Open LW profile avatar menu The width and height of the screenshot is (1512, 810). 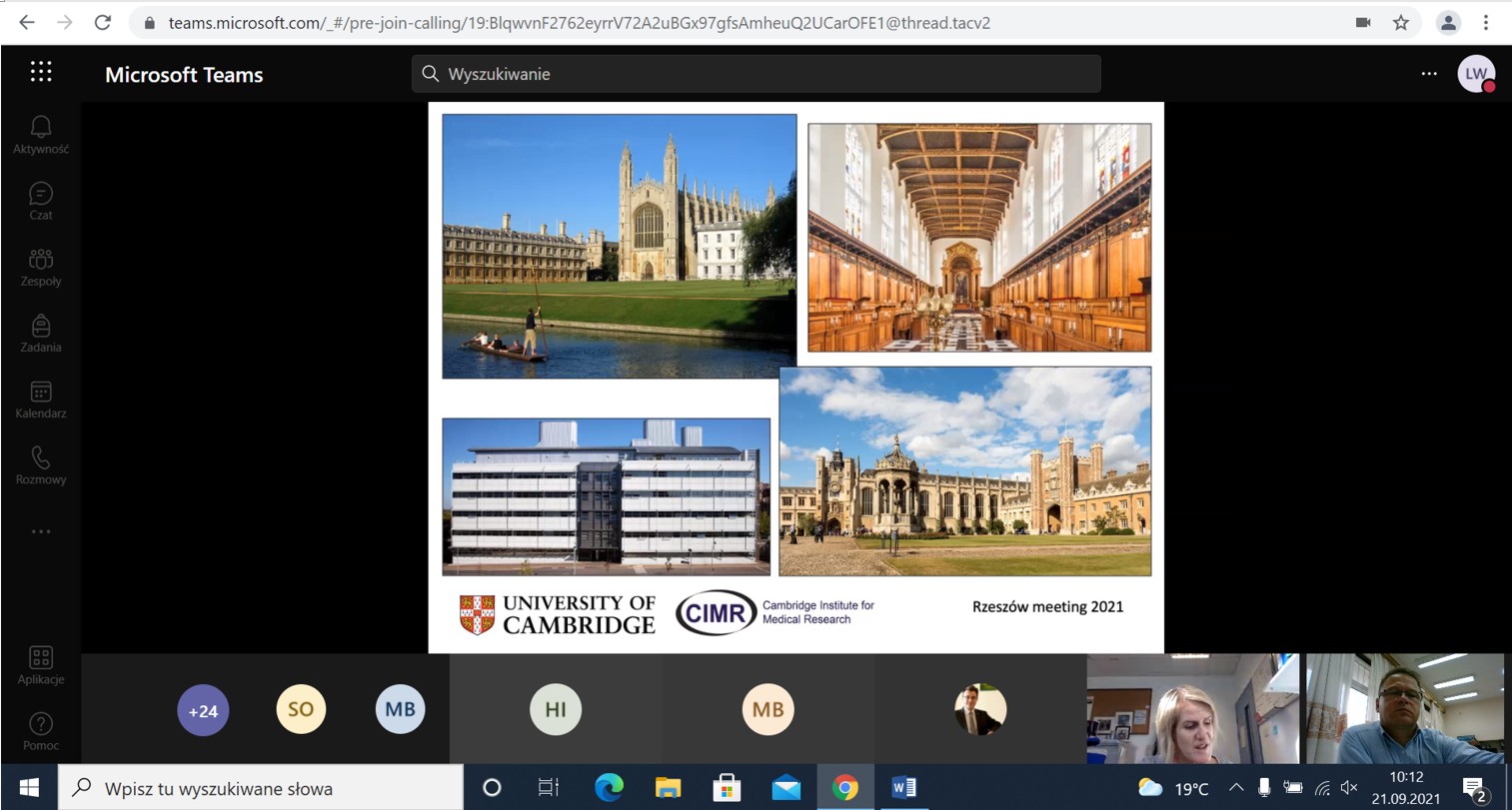[1476, 74]
